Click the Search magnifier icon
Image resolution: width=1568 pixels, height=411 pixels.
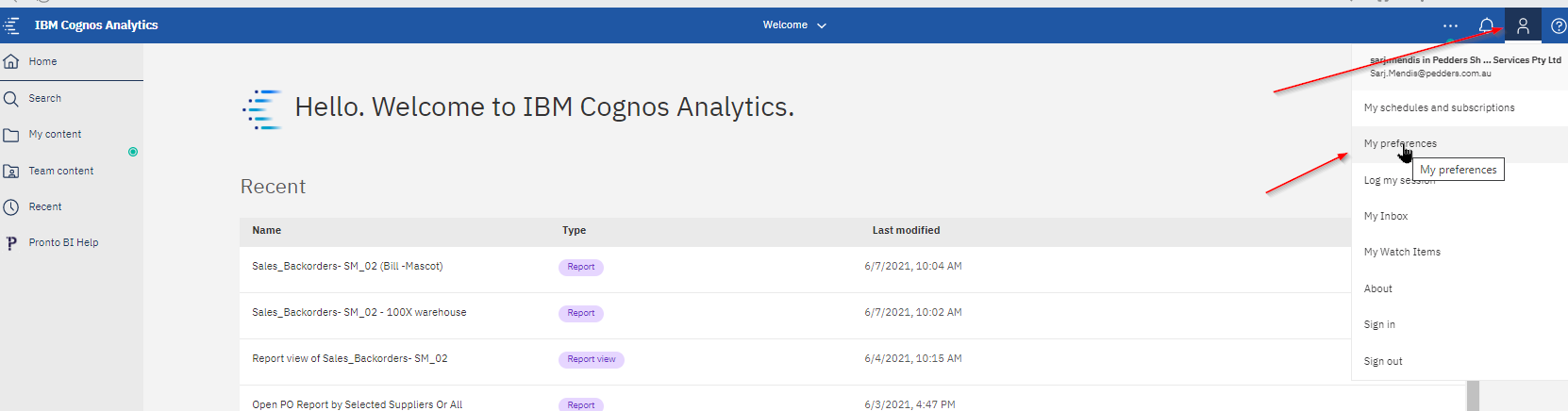coord(11,98)
